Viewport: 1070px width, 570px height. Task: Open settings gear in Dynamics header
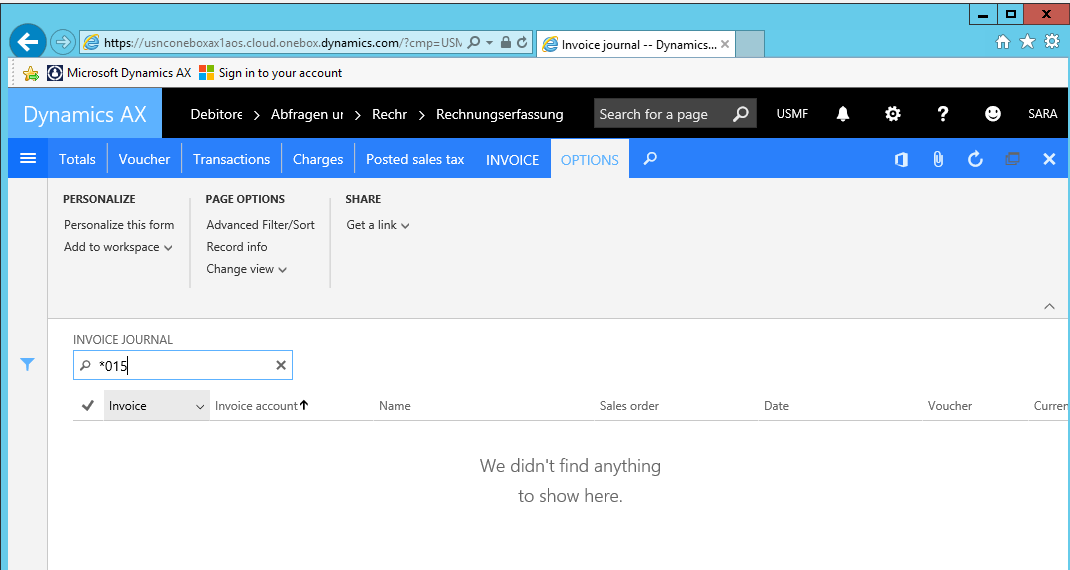(x=893, y=114)
